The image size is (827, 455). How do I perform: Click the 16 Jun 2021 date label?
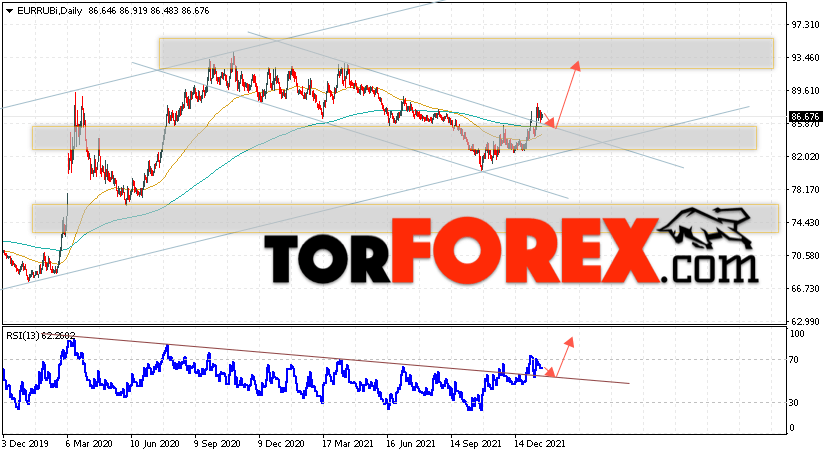pos(411,443)
